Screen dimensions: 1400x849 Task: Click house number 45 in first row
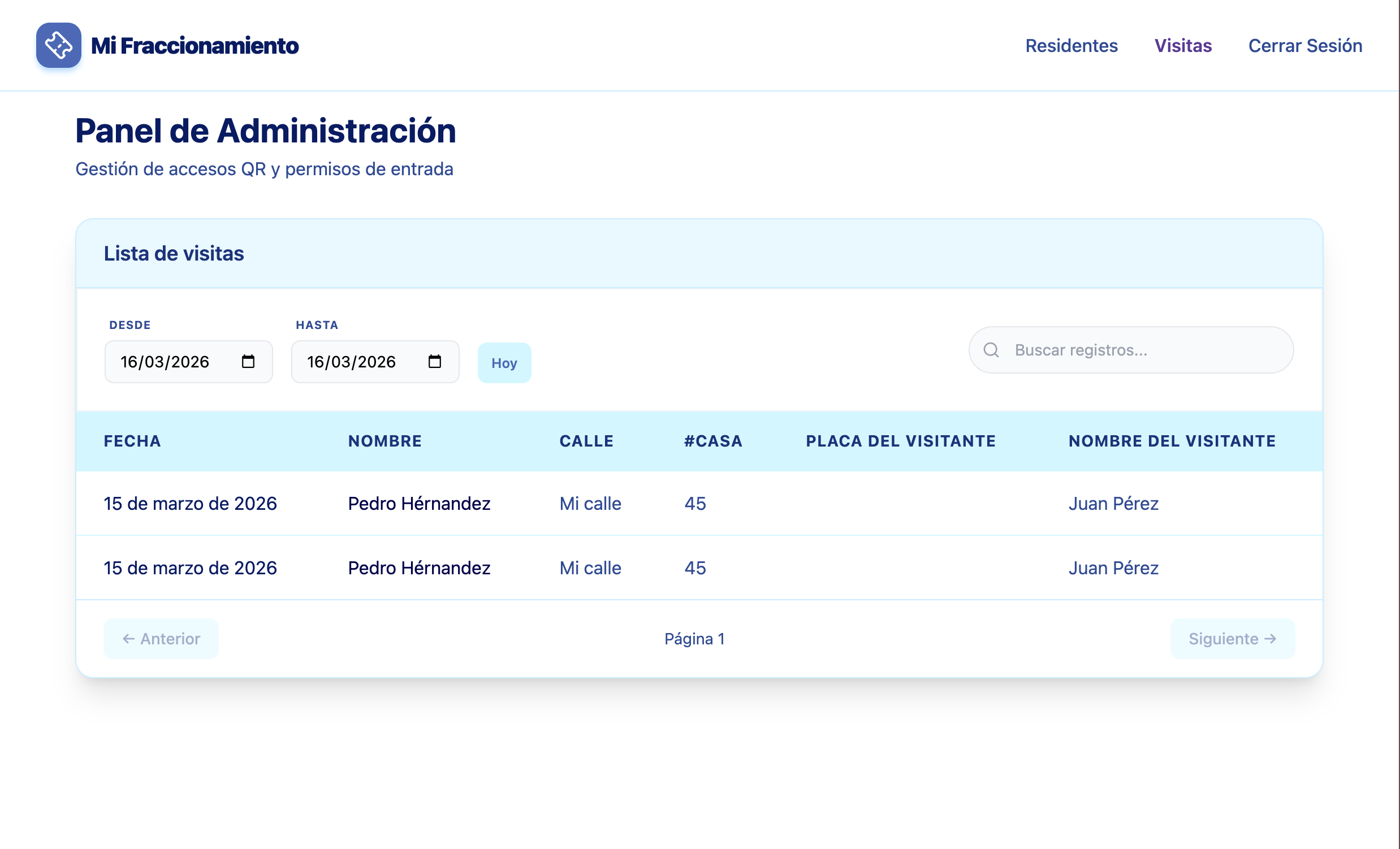tap(695, 504)
